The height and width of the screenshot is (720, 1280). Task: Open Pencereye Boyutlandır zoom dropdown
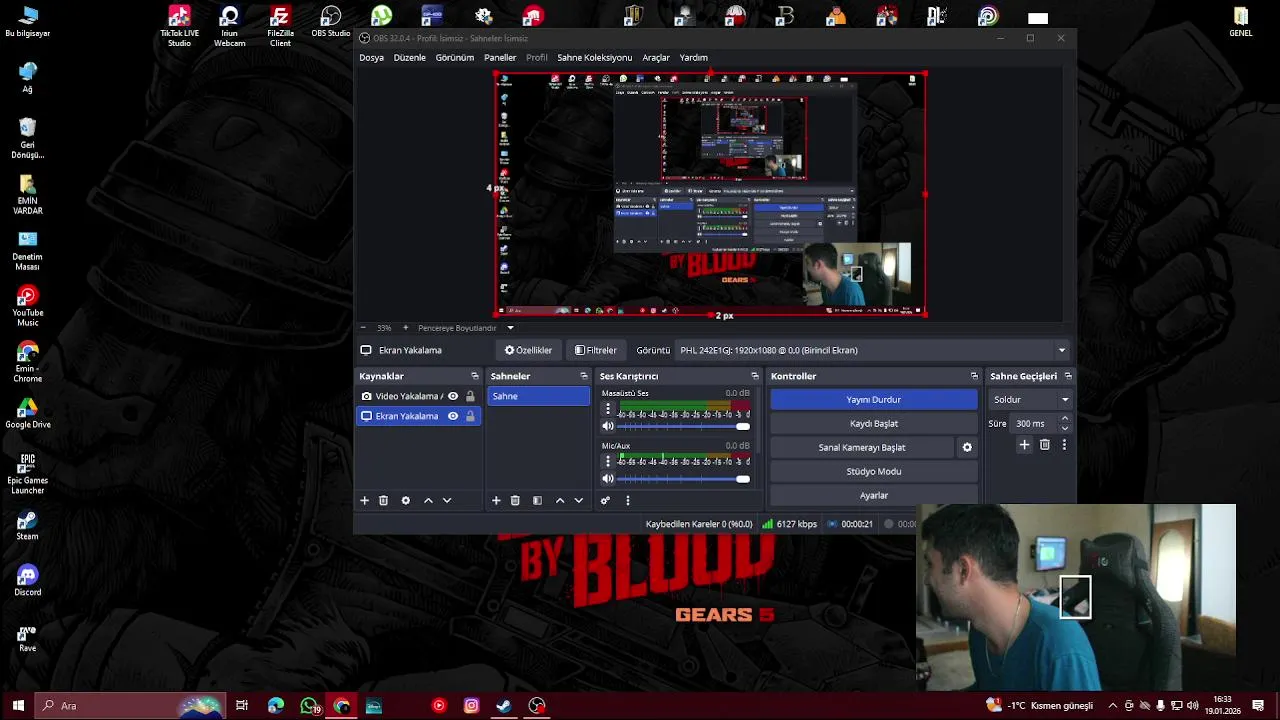pyautogui.click(x=510, y=328)
